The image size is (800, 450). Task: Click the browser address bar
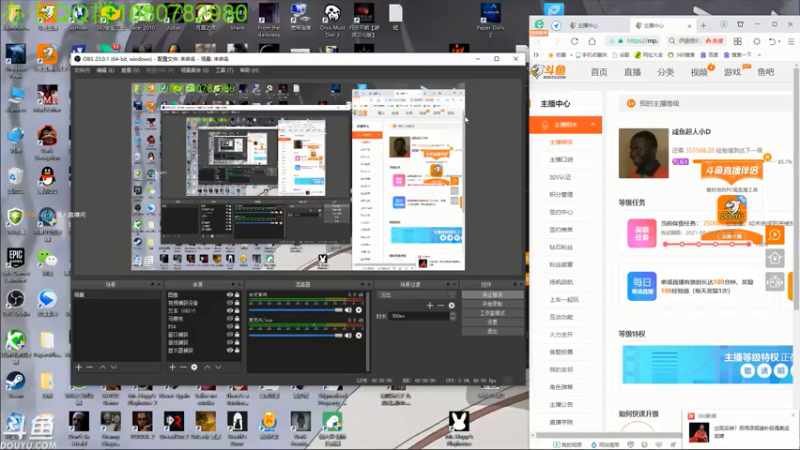click(633, 41)
